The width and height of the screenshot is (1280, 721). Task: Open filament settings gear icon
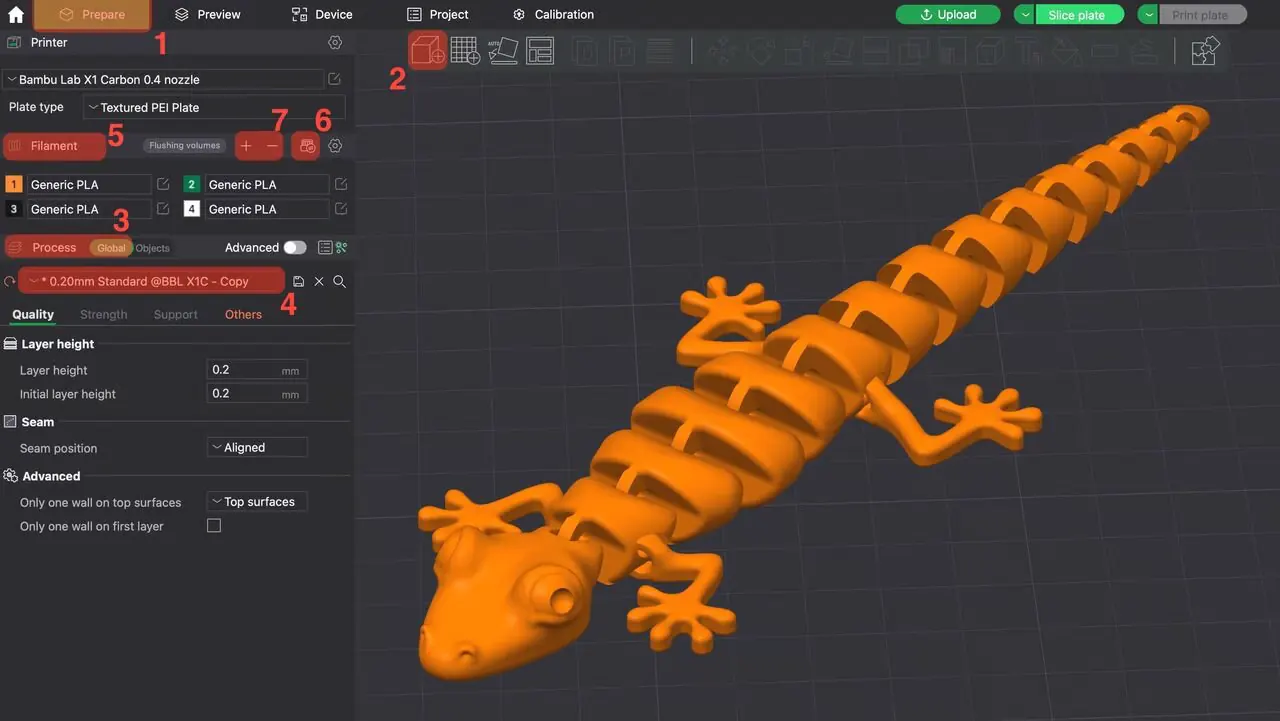coord(335,146)
